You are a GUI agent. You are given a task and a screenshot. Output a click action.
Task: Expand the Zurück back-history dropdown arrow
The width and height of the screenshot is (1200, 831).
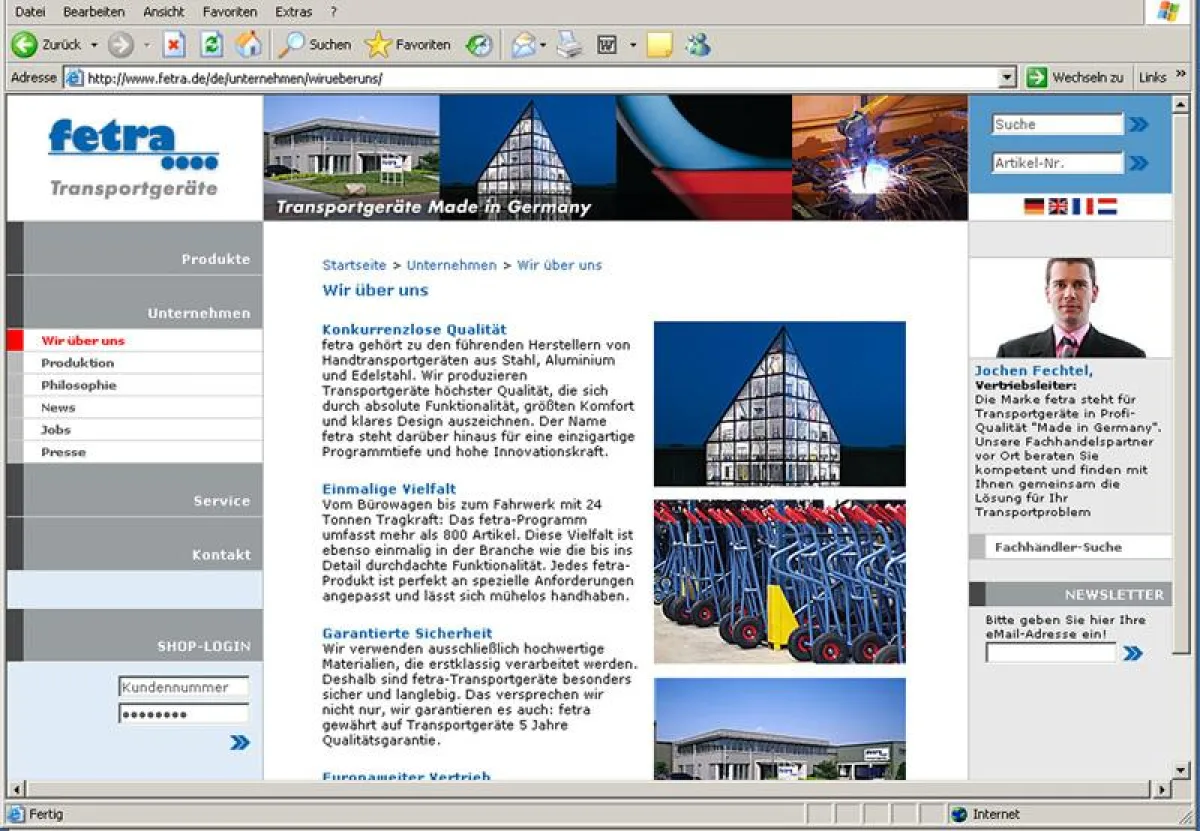94,45
